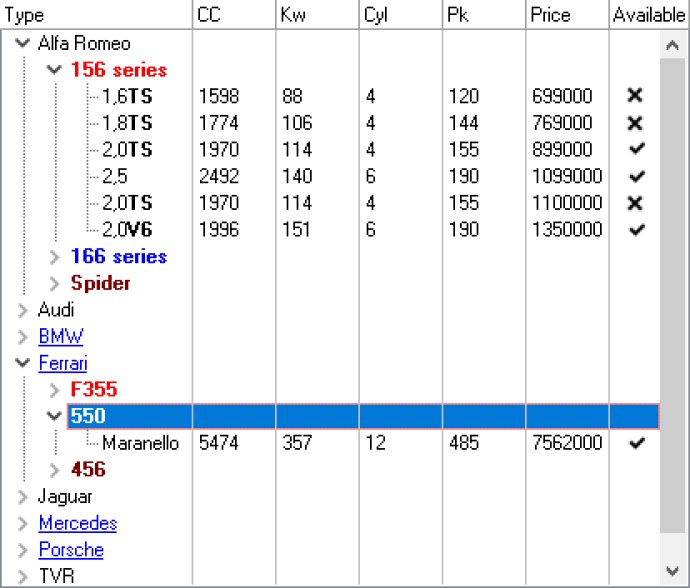Click the Type column header

[96, 15]
